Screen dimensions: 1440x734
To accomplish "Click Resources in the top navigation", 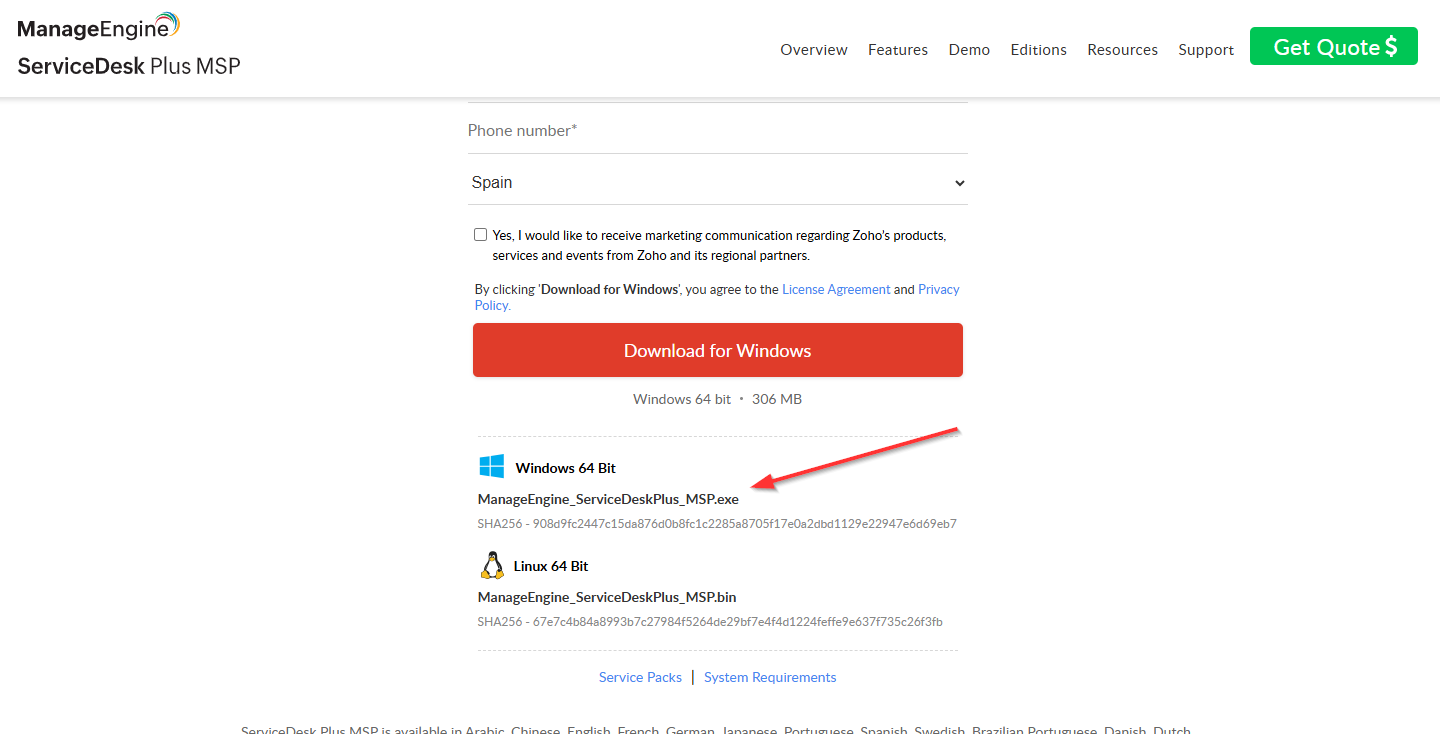I will (1122, 50).
